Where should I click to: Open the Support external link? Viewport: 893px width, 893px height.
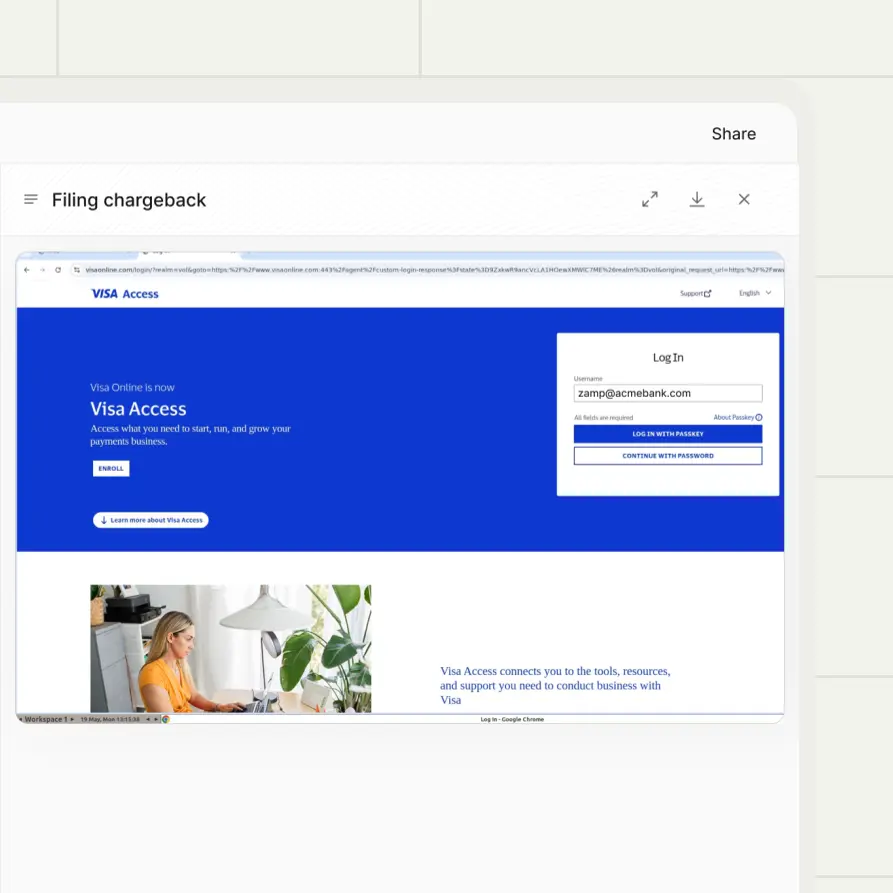(x=695, y=294)
